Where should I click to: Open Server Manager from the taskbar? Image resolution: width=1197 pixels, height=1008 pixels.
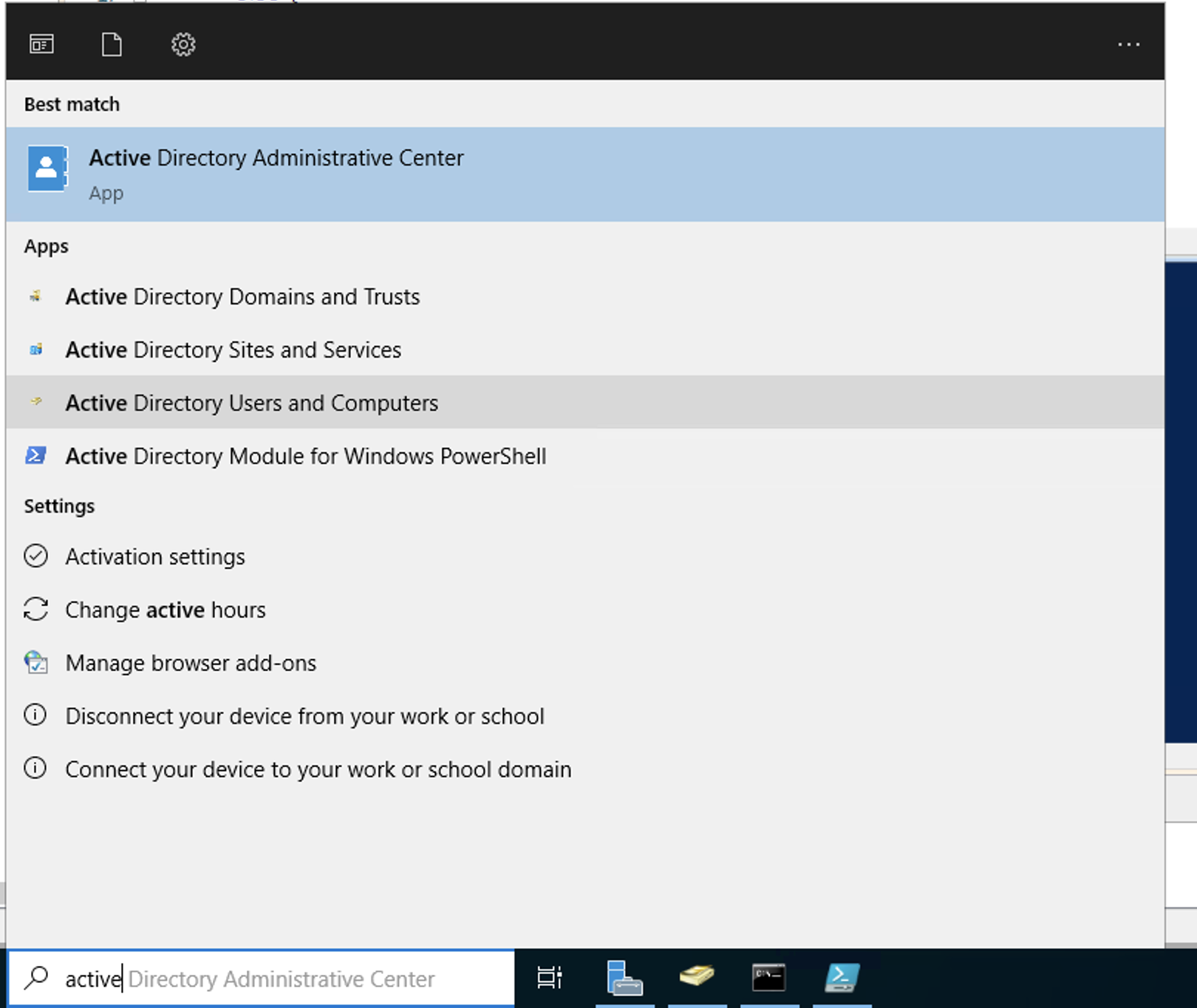624,978
